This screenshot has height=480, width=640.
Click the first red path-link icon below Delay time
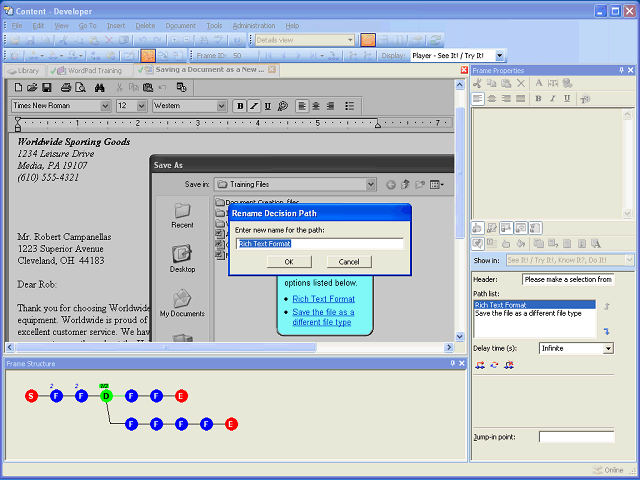tap(480, 365)
